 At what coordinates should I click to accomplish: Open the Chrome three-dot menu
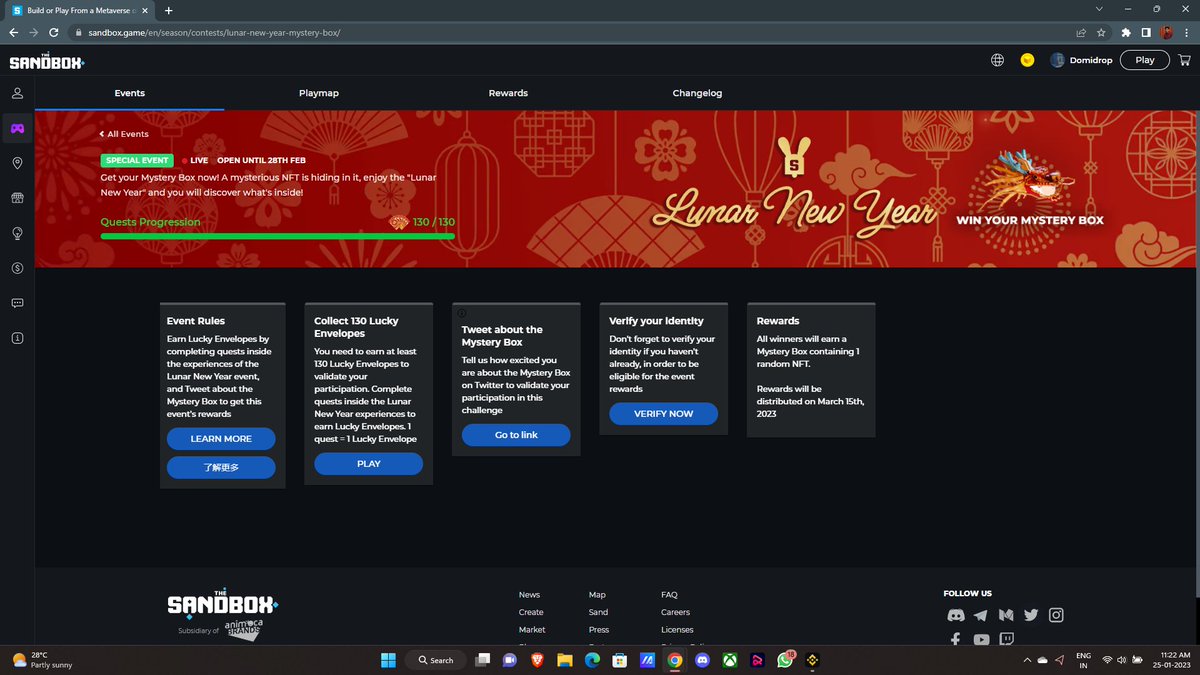tap(1186, 32)
